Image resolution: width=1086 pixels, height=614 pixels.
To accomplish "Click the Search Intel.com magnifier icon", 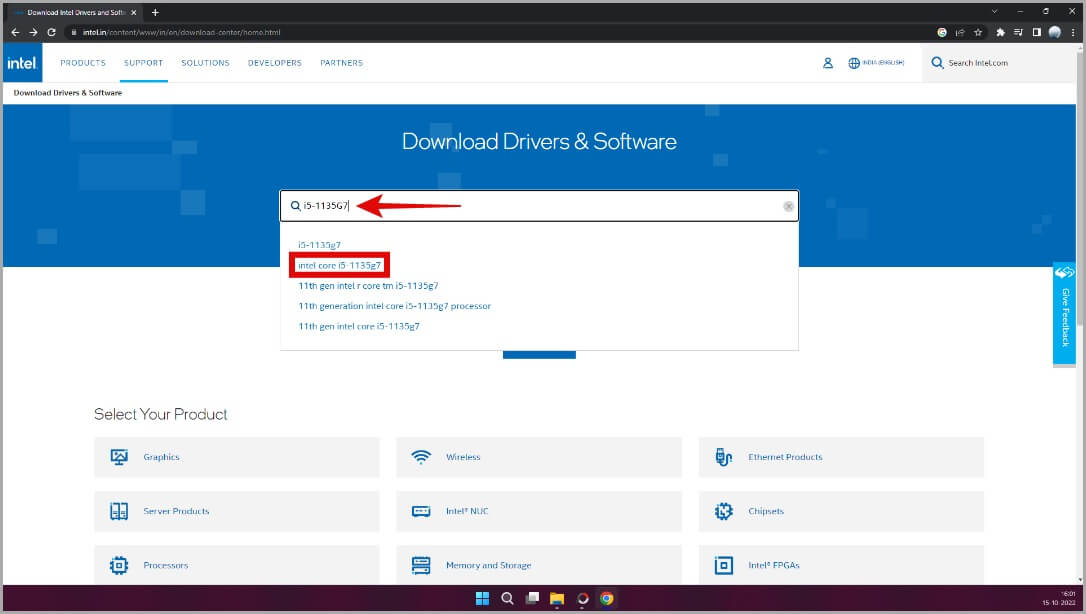I will pos(937,63).
